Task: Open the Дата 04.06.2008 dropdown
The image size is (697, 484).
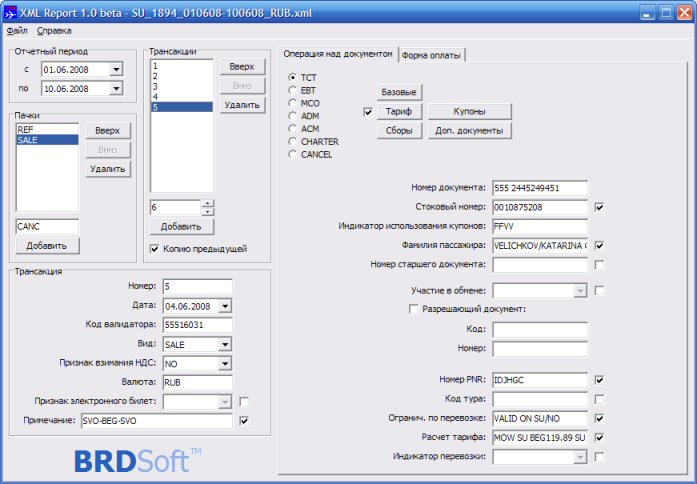Action: [x=225, y=306]
